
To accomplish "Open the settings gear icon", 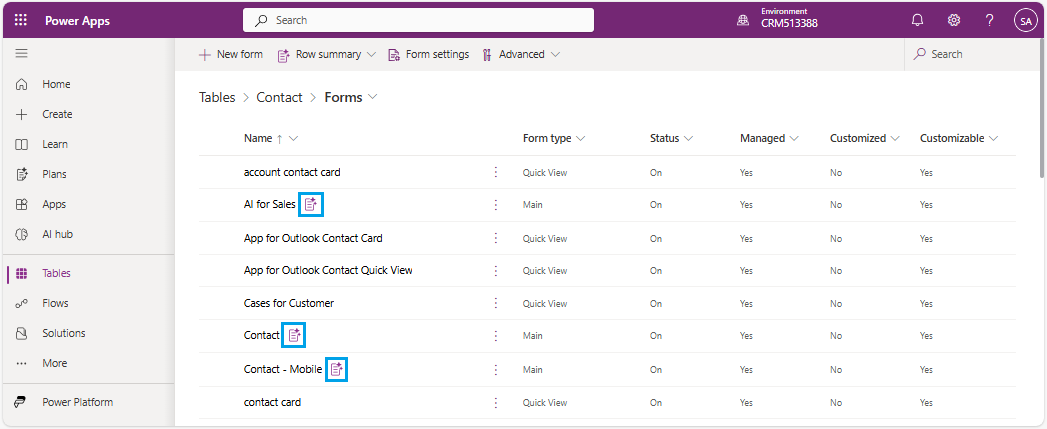I will click(x=954, y=20).
